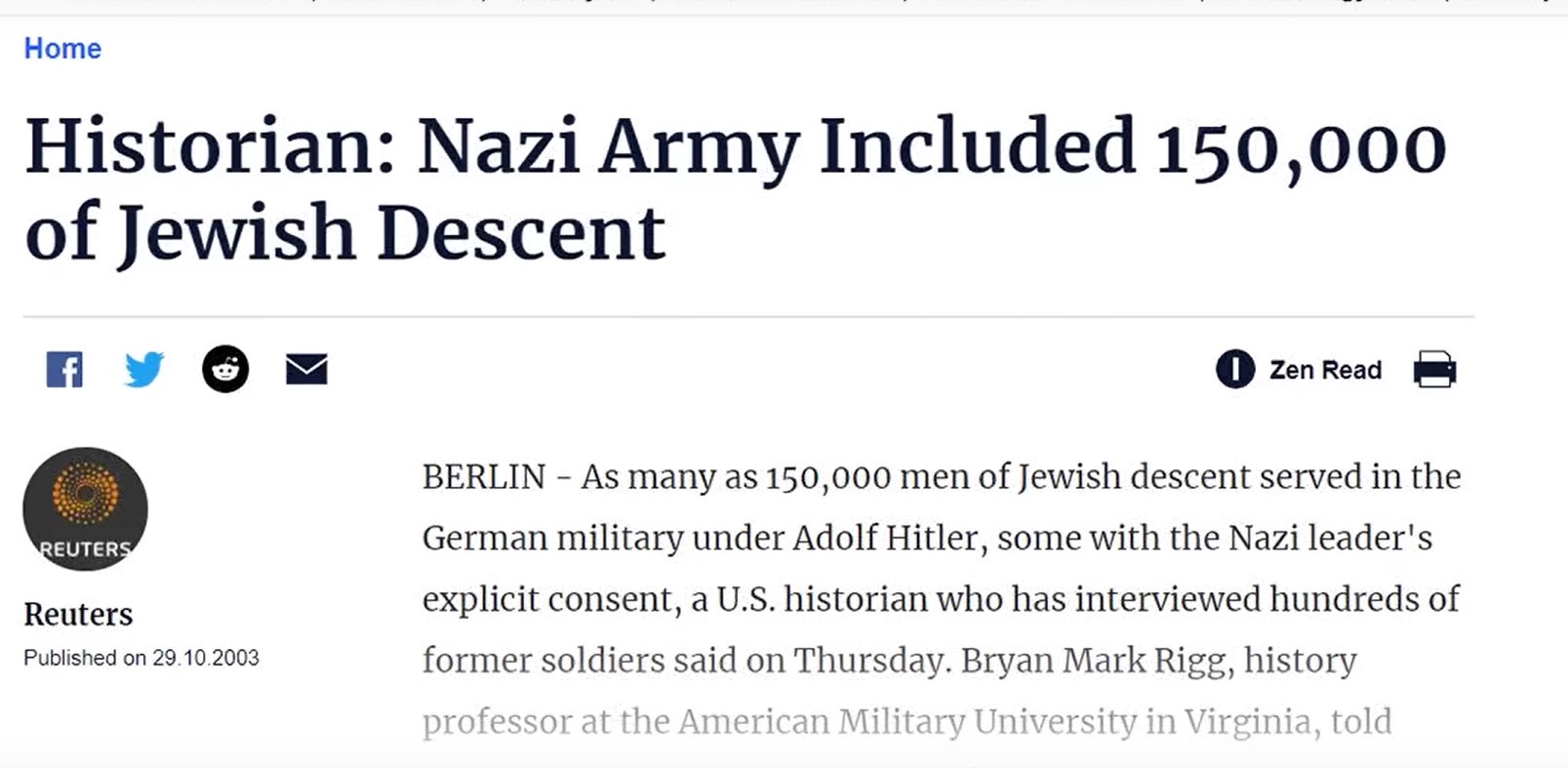Send the article by email envelope icon
This screenshot has width=1568, height=768.
pyautogui.click(x=306, y=369)
